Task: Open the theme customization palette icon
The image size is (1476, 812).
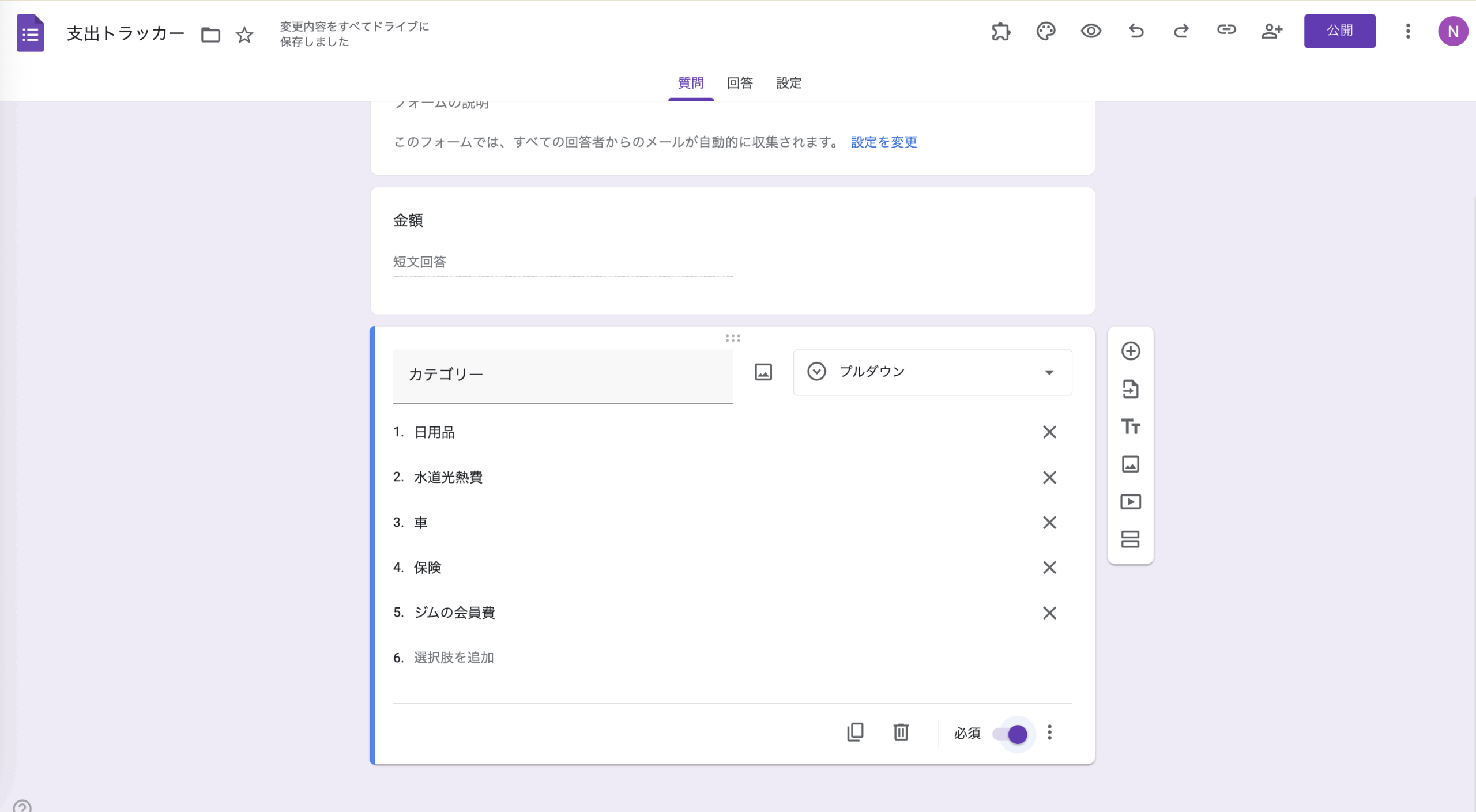Action: pyautogui.click(x=1045, y=31)
